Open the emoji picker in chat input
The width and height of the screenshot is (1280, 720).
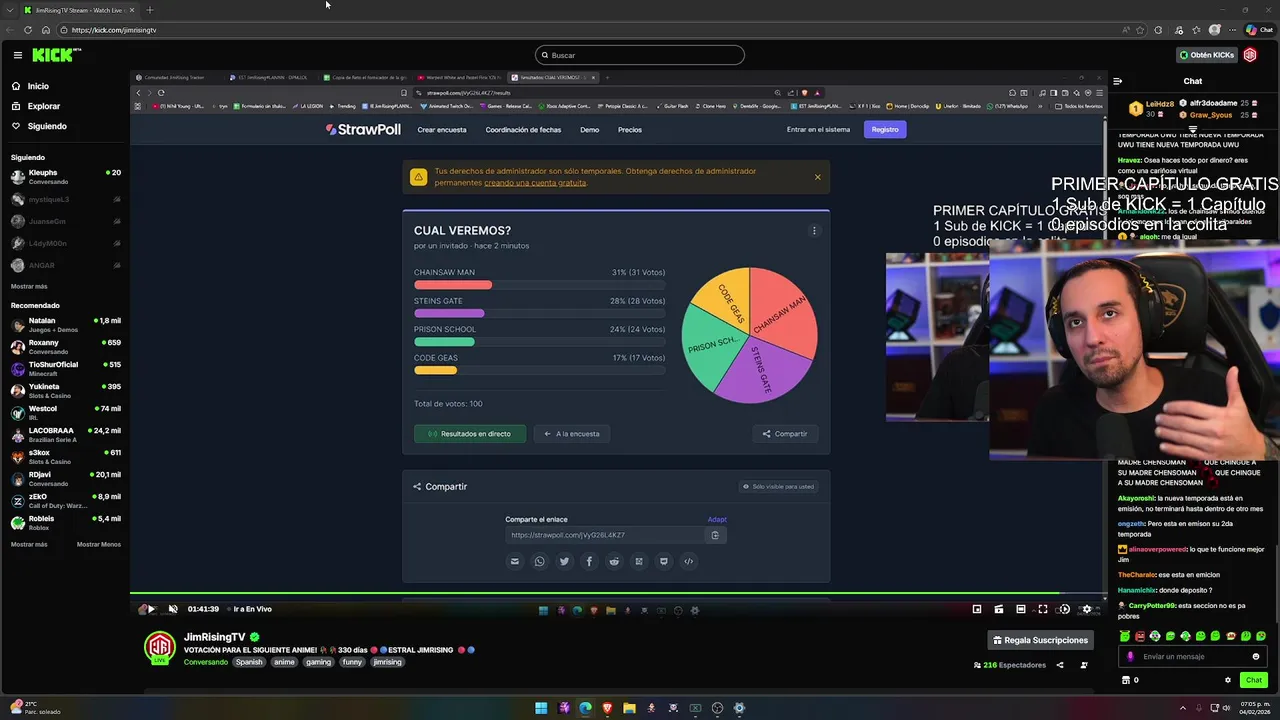(1256, 657)
